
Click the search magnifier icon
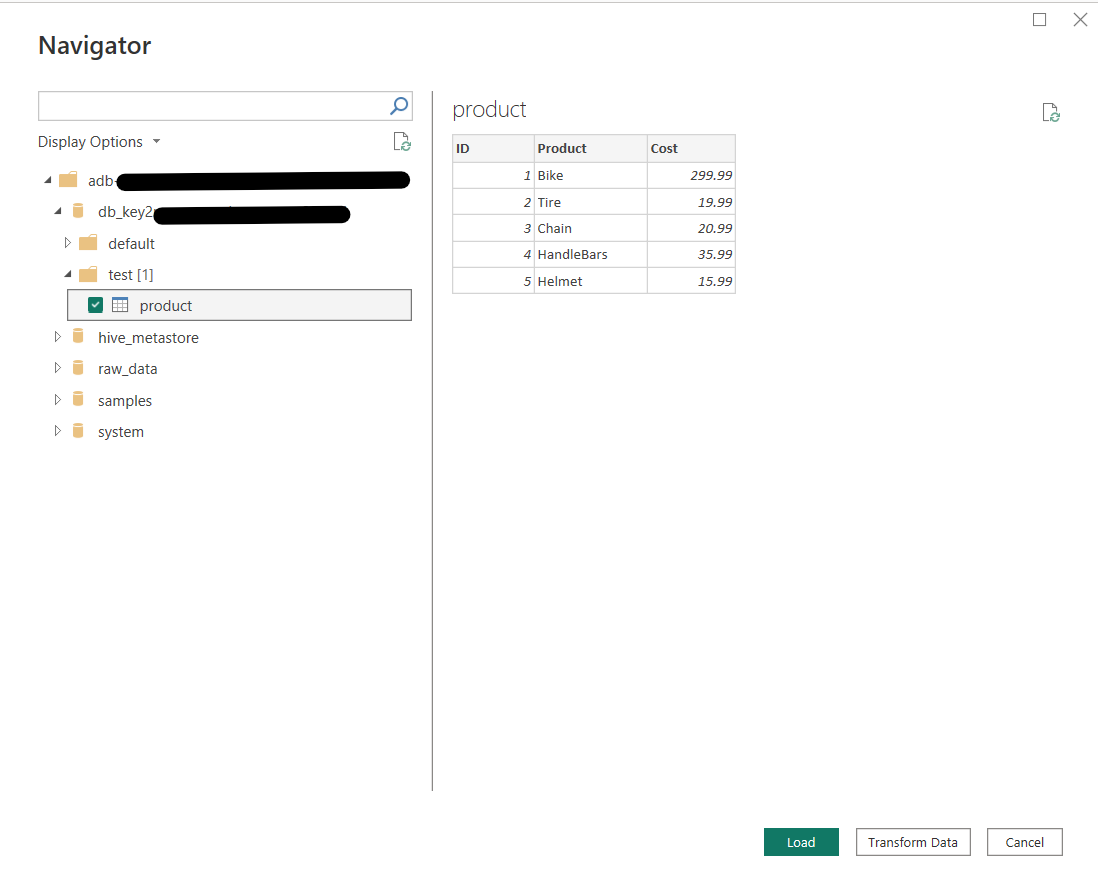pos(399,106)
